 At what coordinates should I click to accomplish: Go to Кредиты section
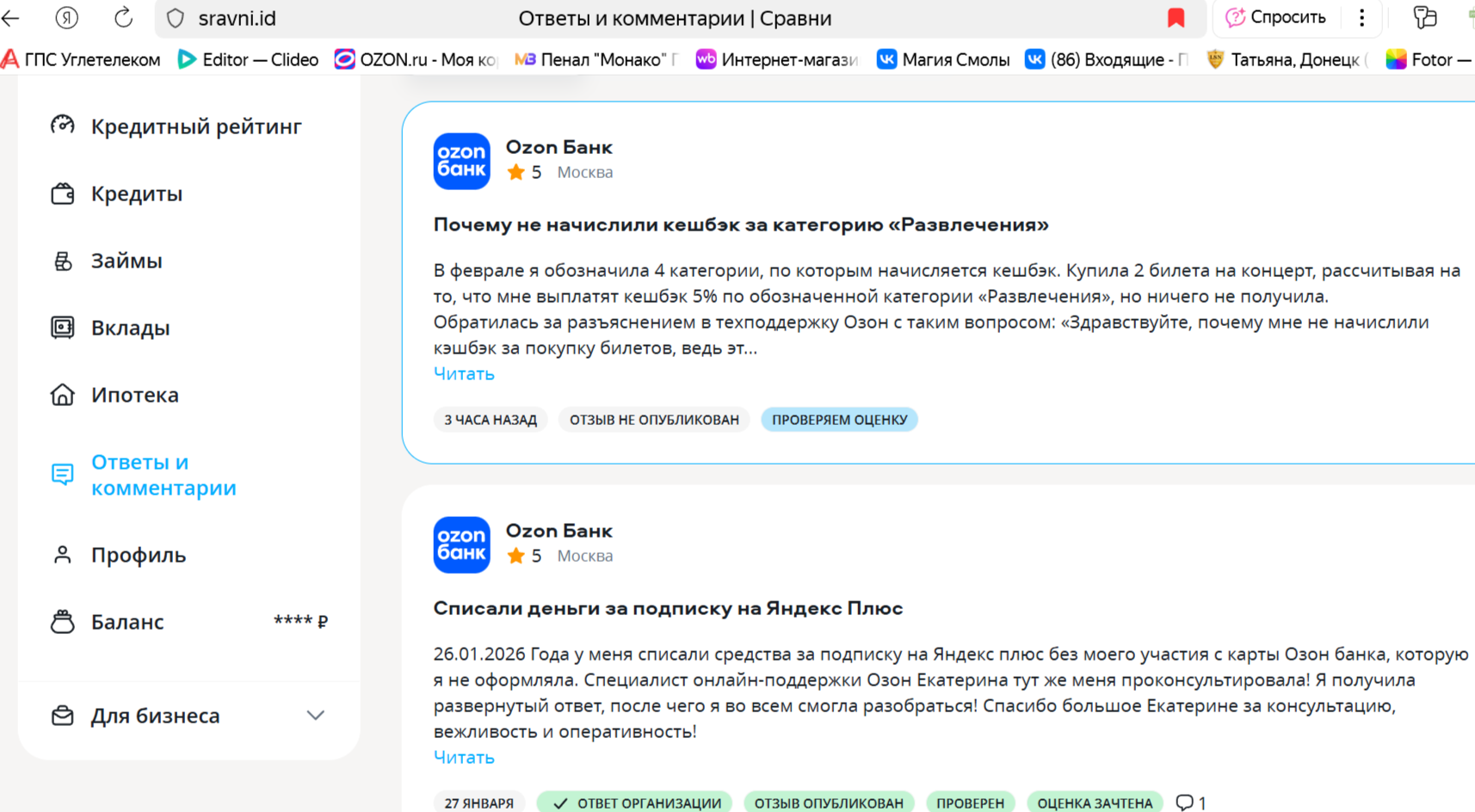[137, 194]
